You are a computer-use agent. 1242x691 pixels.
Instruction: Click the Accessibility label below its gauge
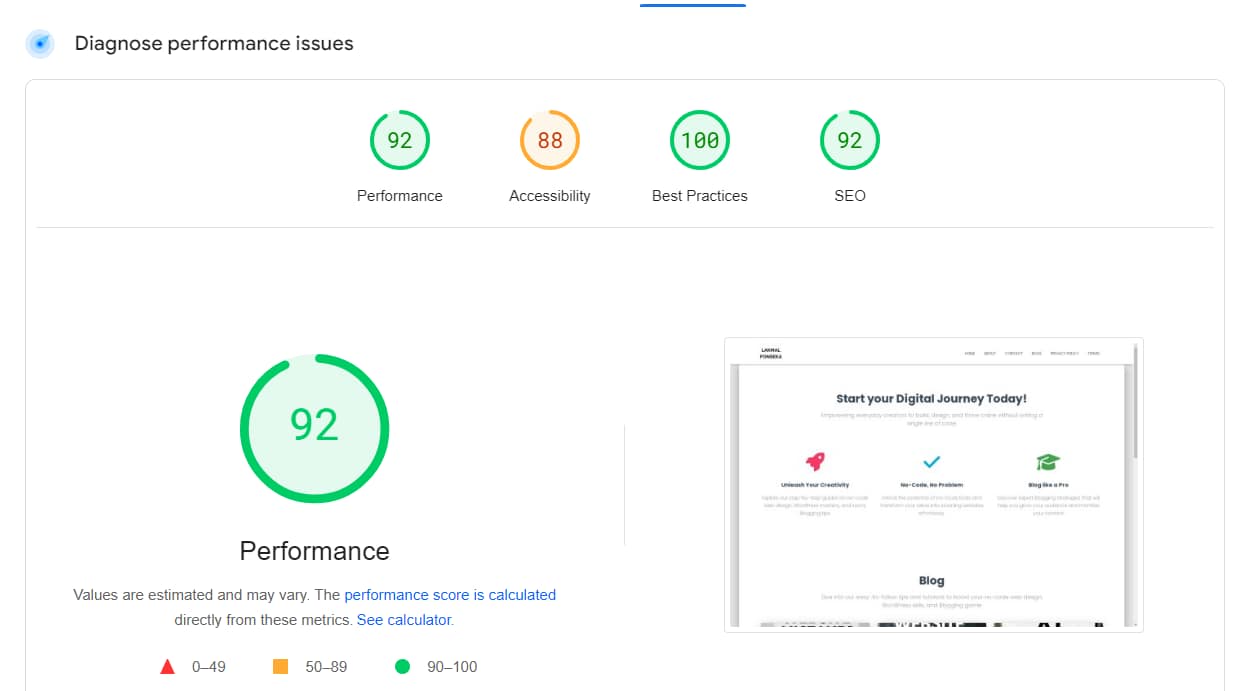point(549,195)
